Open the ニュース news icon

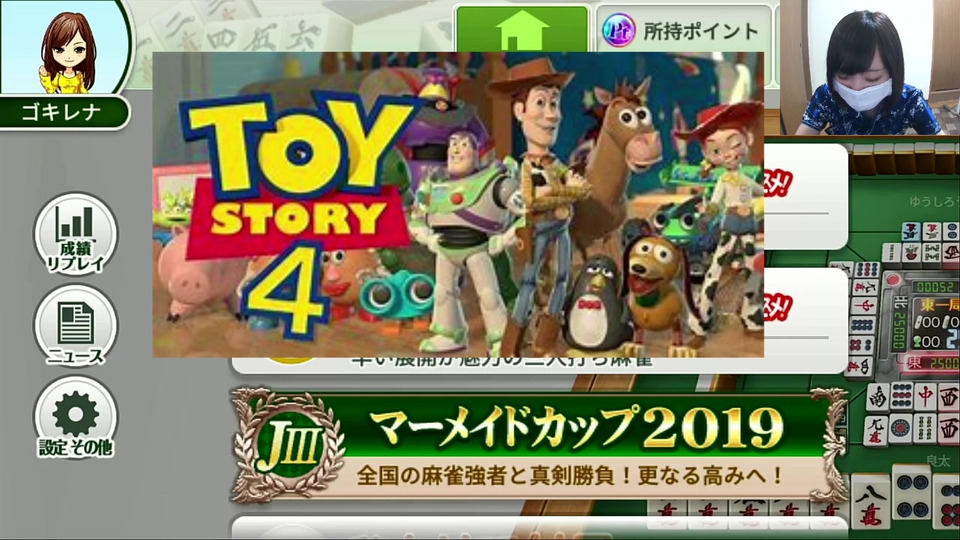[x=75, y=325]
